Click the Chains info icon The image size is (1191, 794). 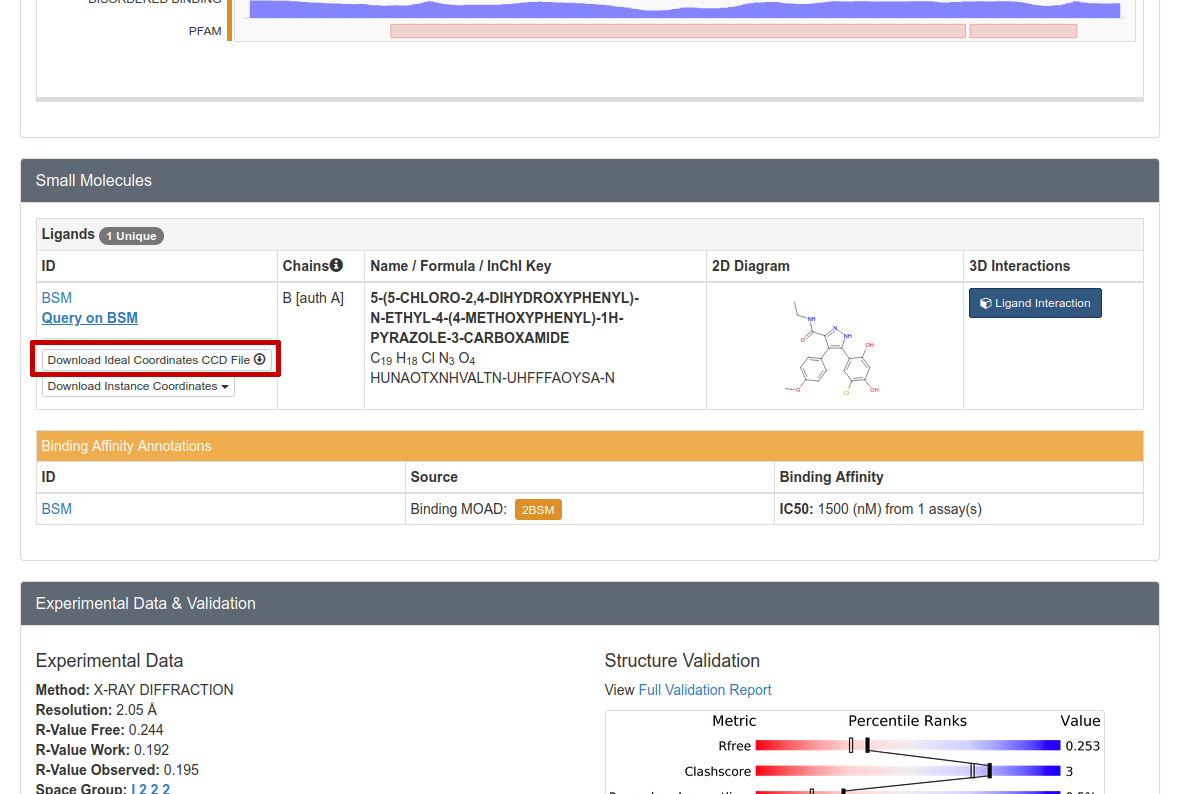pos(336,265)
